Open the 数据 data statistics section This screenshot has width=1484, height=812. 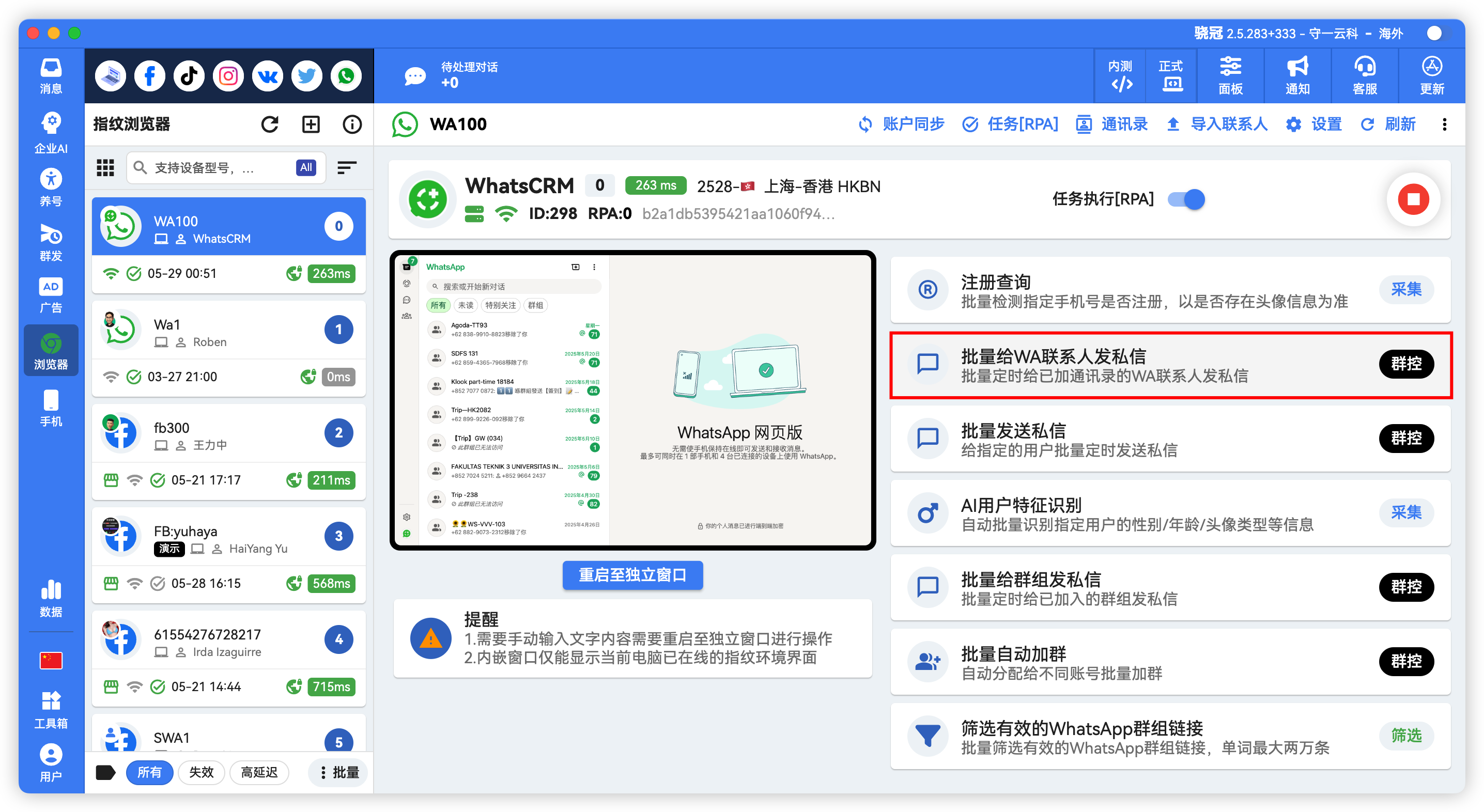click(51, 599)
